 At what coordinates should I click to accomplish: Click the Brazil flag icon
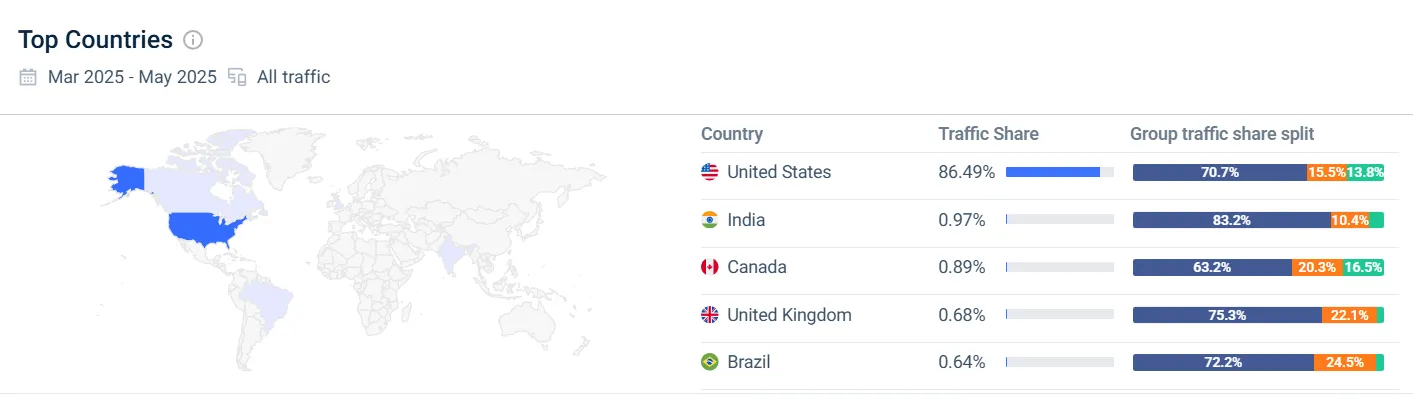(x=710, y=362)
